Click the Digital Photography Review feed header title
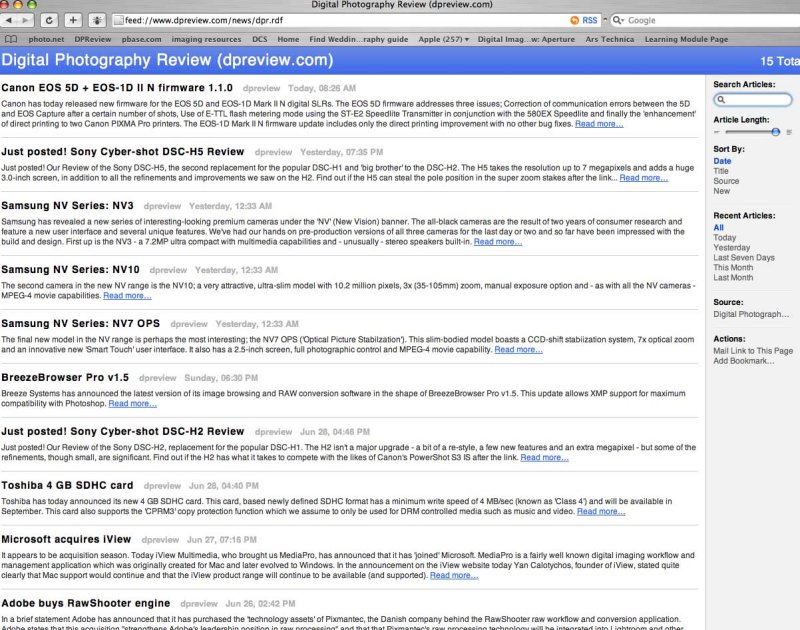This screenshot has height=630, width=800. (167, 60)
